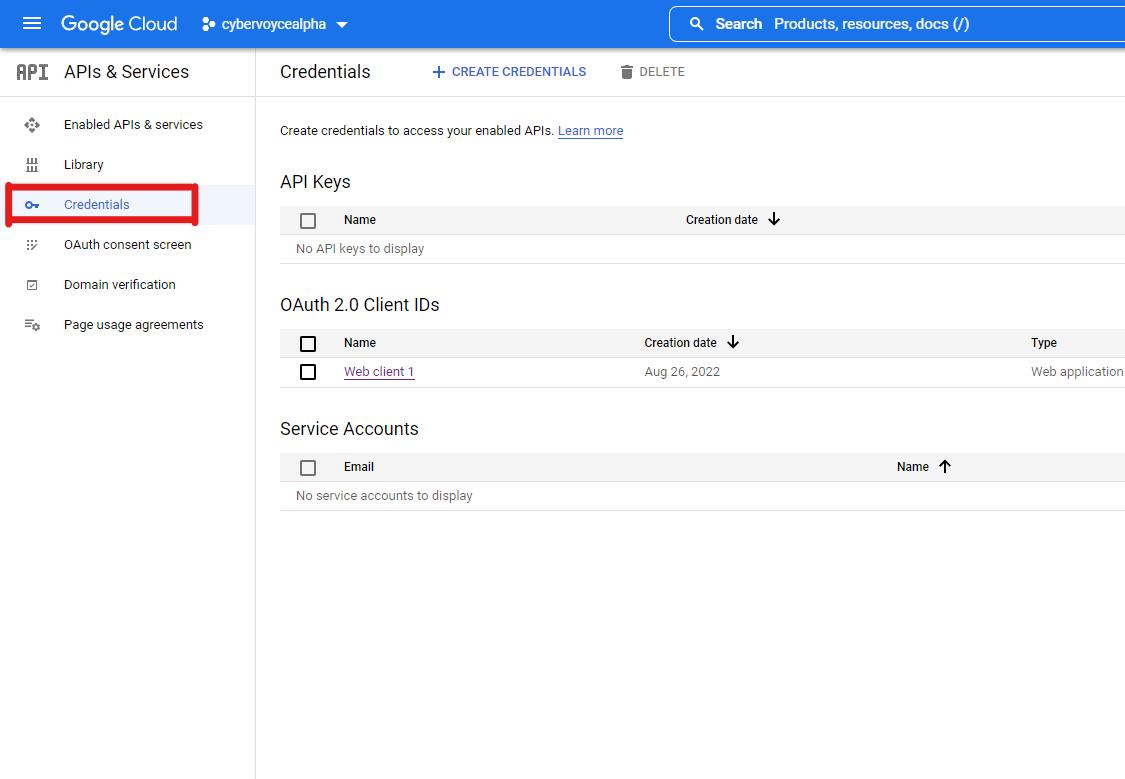Click the Delete trash icon
This screenshot has height=779, width=1125.
pos(626,71)
